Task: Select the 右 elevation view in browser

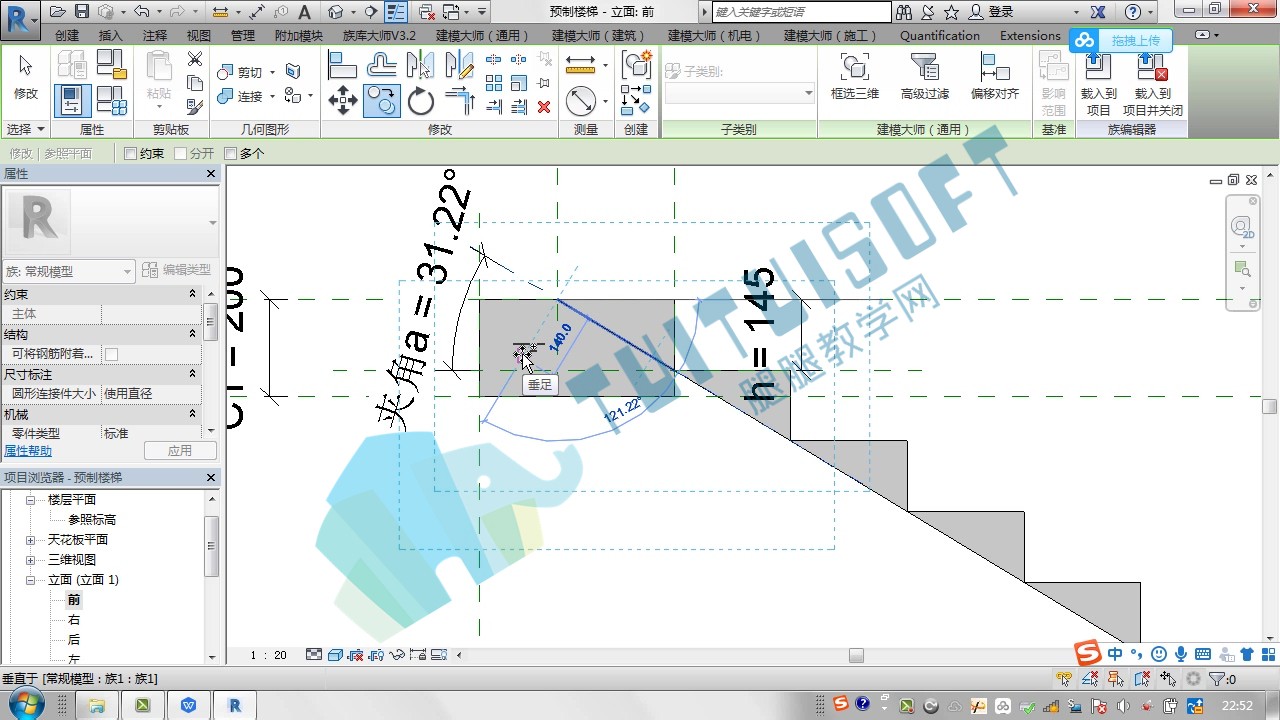Action: click(74, 620)
